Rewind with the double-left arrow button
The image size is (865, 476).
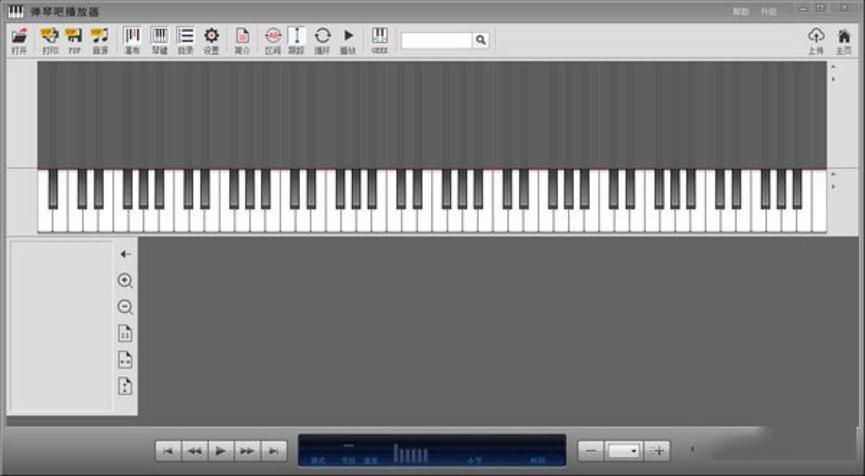[x=195, y=451]
